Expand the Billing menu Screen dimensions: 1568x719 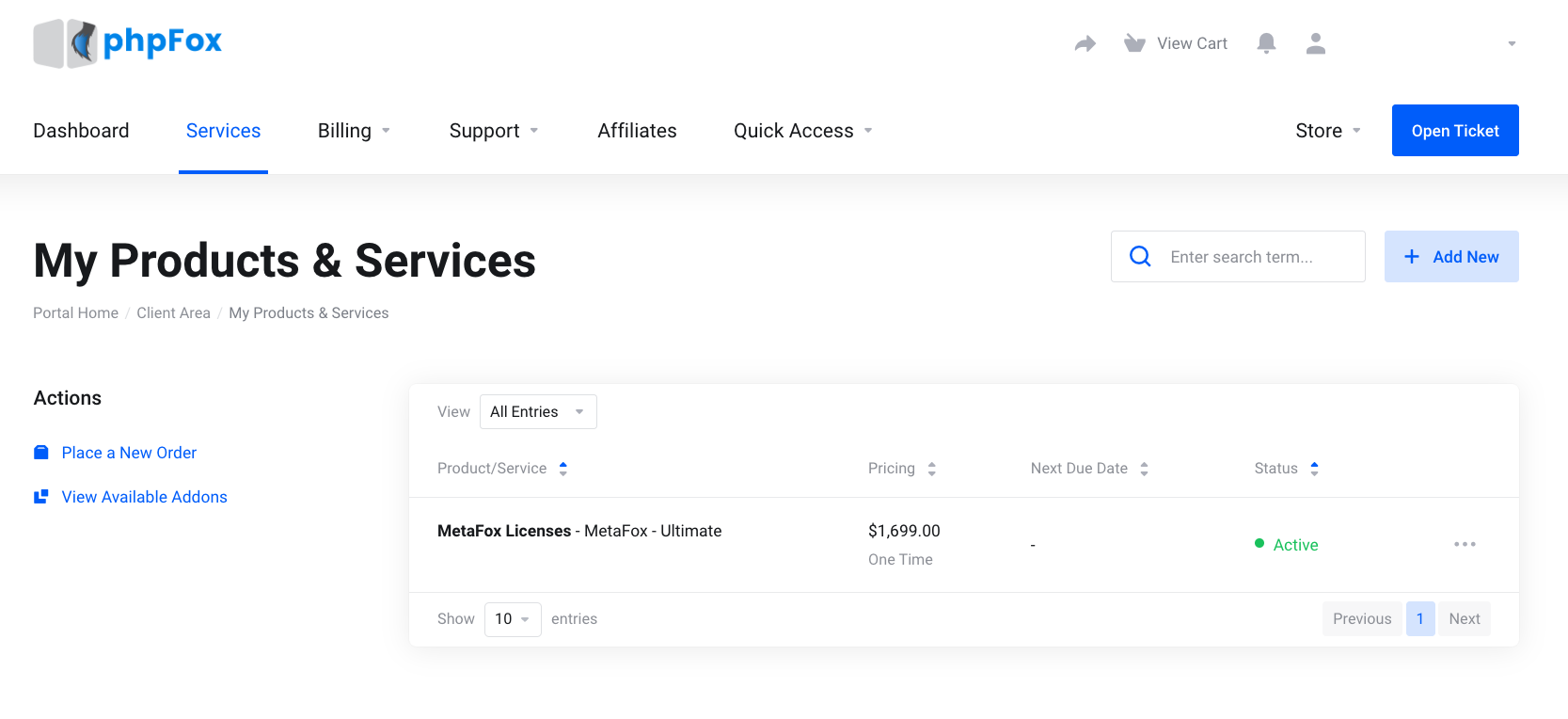click(355, 131)
